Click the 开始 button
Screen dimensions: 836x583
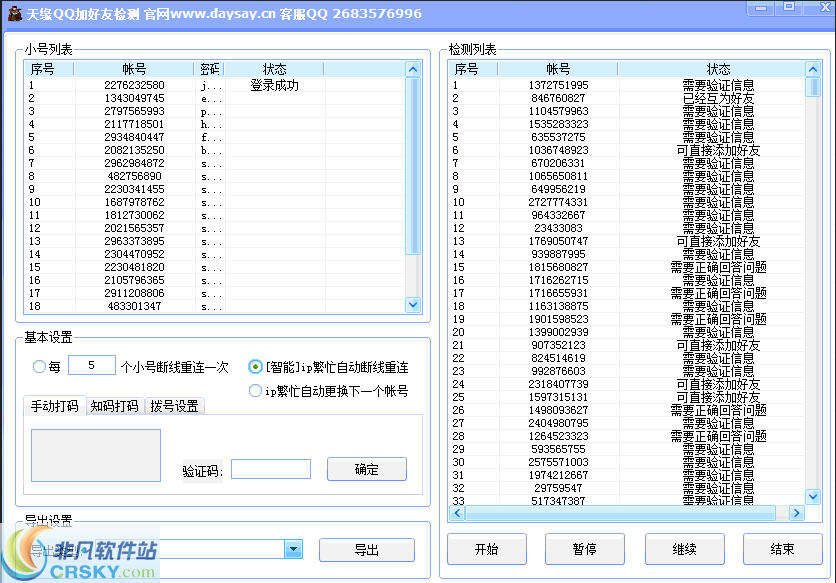(x=487, y=549)
